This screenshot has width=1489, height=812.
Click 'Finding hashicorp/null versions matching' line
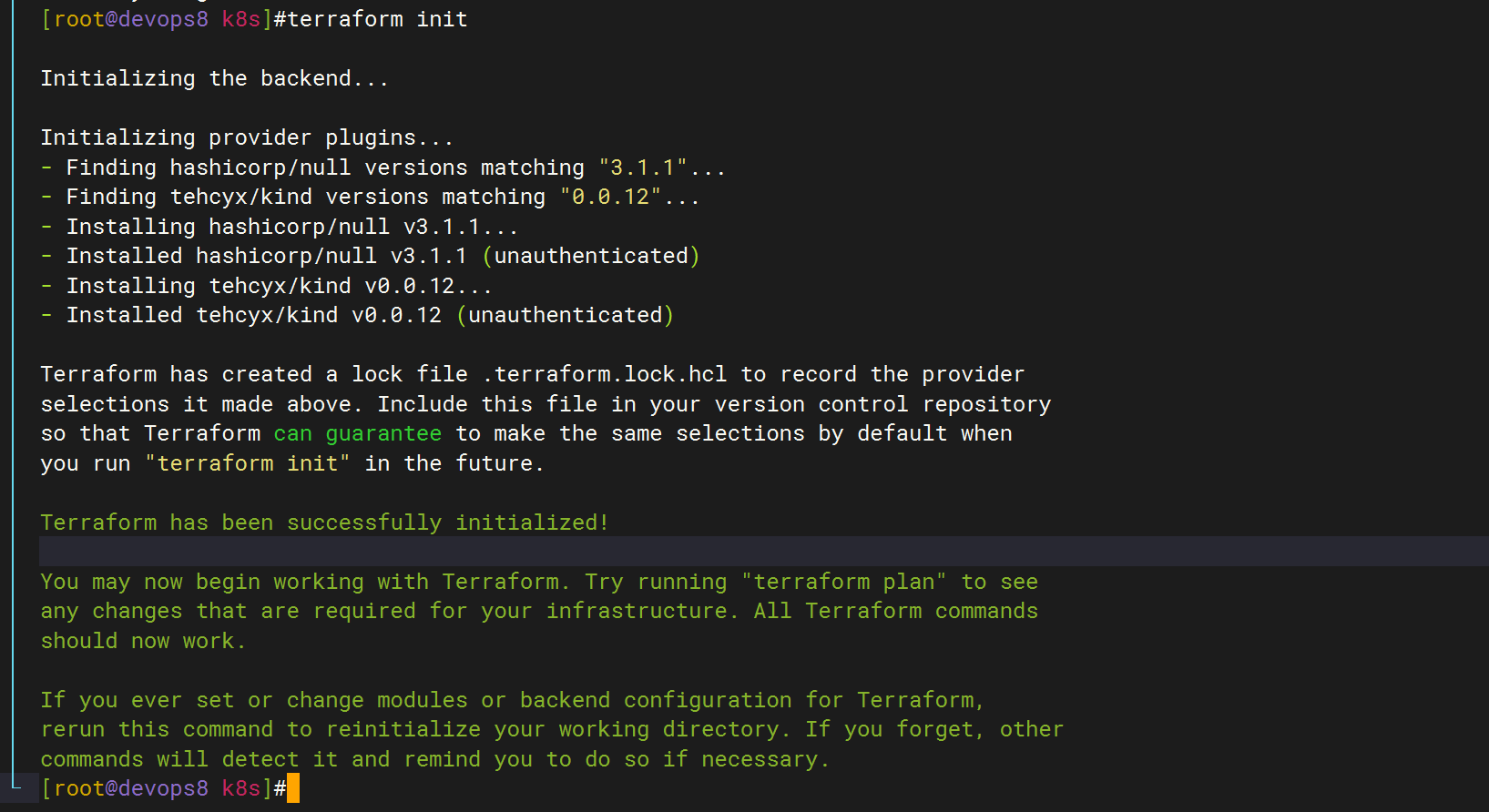tap(383, 167)
